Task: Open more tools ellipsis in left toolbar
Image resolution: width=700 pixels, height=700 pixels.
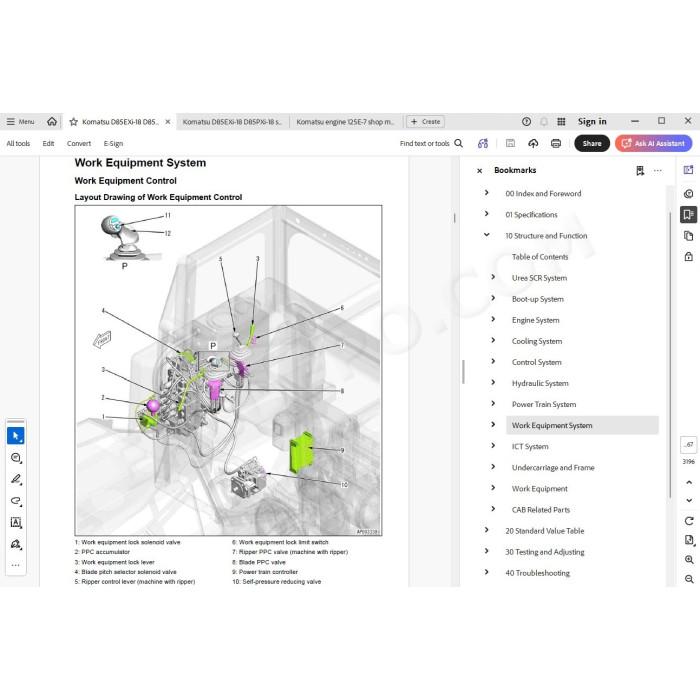Action: (x=16, y=565)
